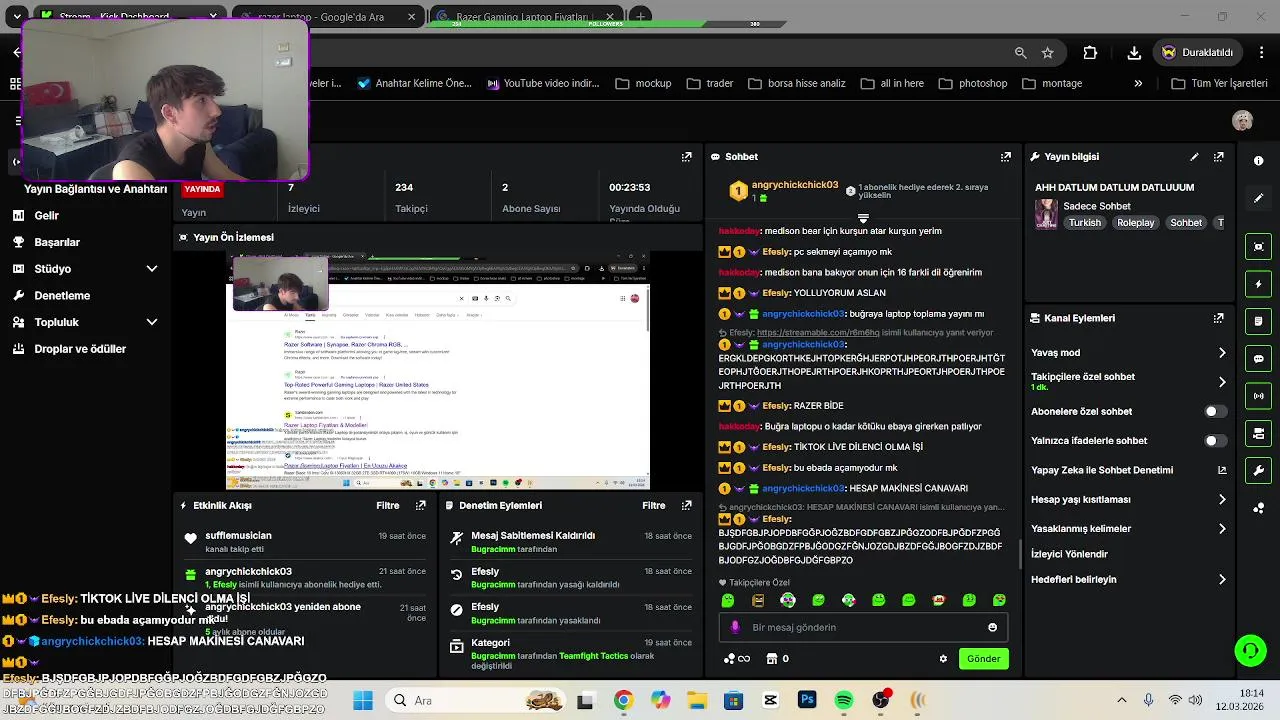Open Yapay Zeka ile Sohbet Denetimi link
1280x720 pixels.
(x=1130, y=470)
